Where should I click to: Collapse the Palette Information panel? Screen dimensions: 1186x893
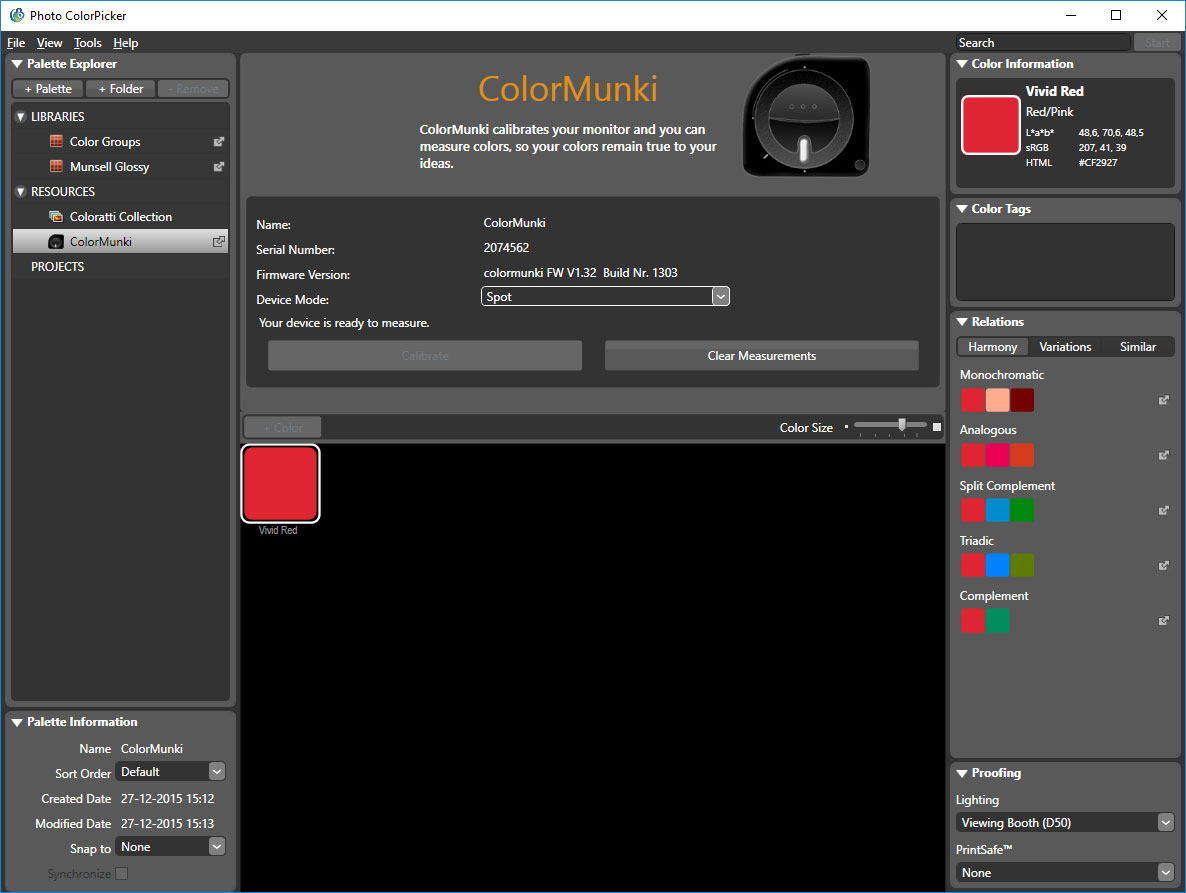click(17, 722)
